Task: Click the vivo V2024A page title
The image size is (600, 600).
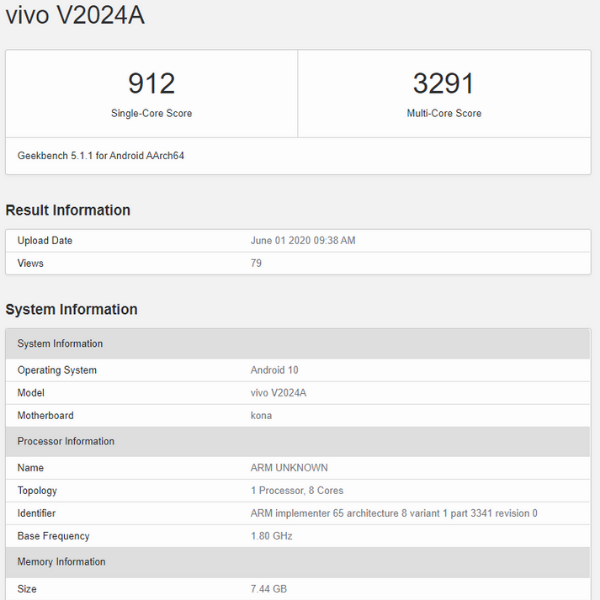Action: [71, 16]
